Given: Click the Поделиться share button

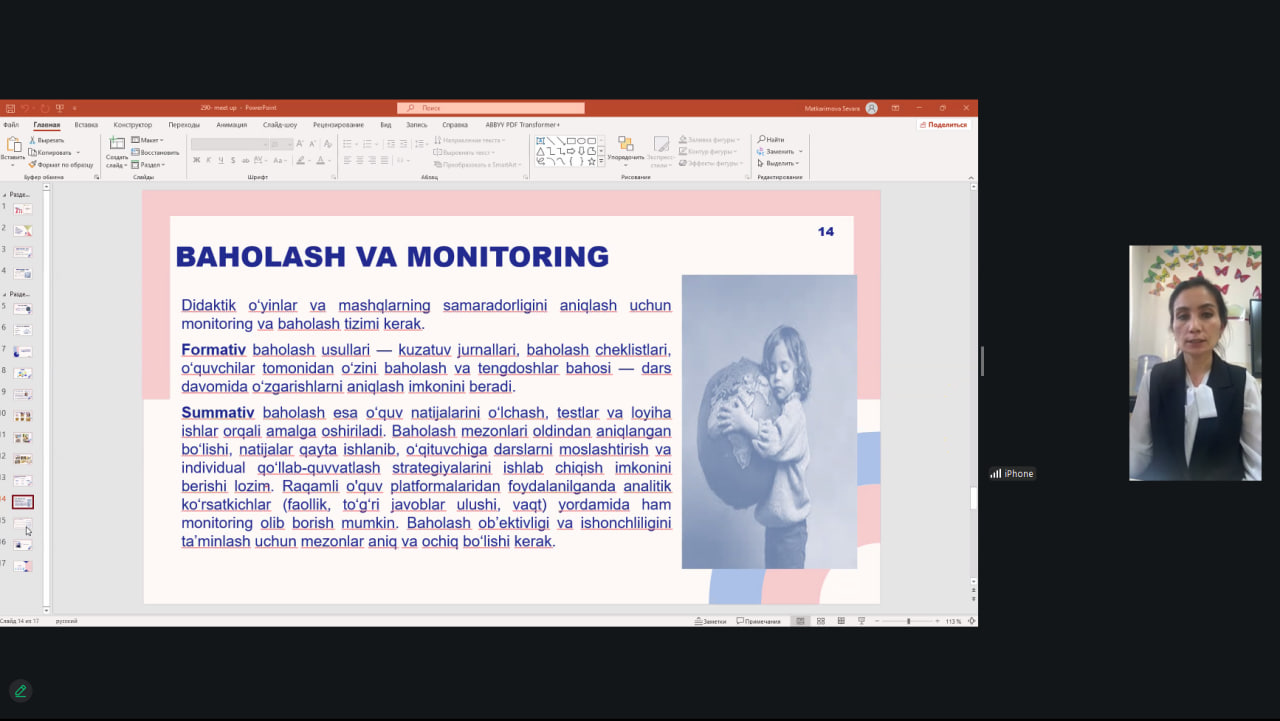Looking at the screenshot, I should [943, 125].
